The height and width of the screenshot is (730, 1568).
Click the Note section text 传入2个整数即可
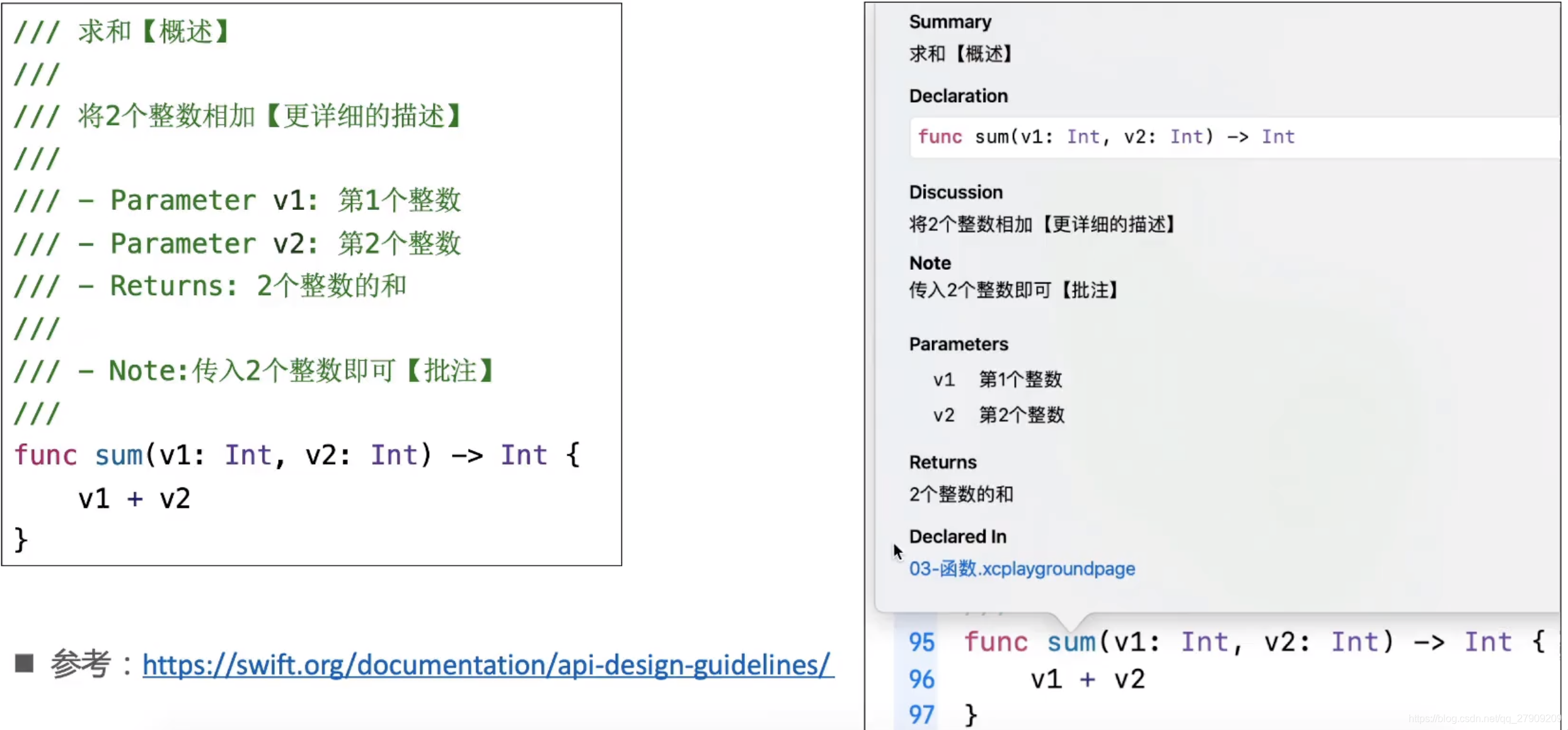coord(1013,289)
